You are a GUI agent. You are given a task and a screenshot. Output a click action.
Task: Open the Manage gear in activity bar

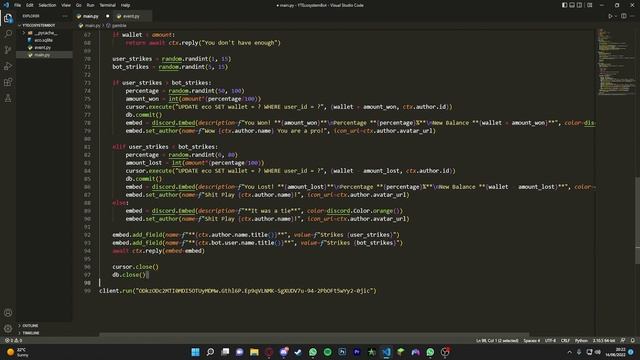[x=8, y=329]
